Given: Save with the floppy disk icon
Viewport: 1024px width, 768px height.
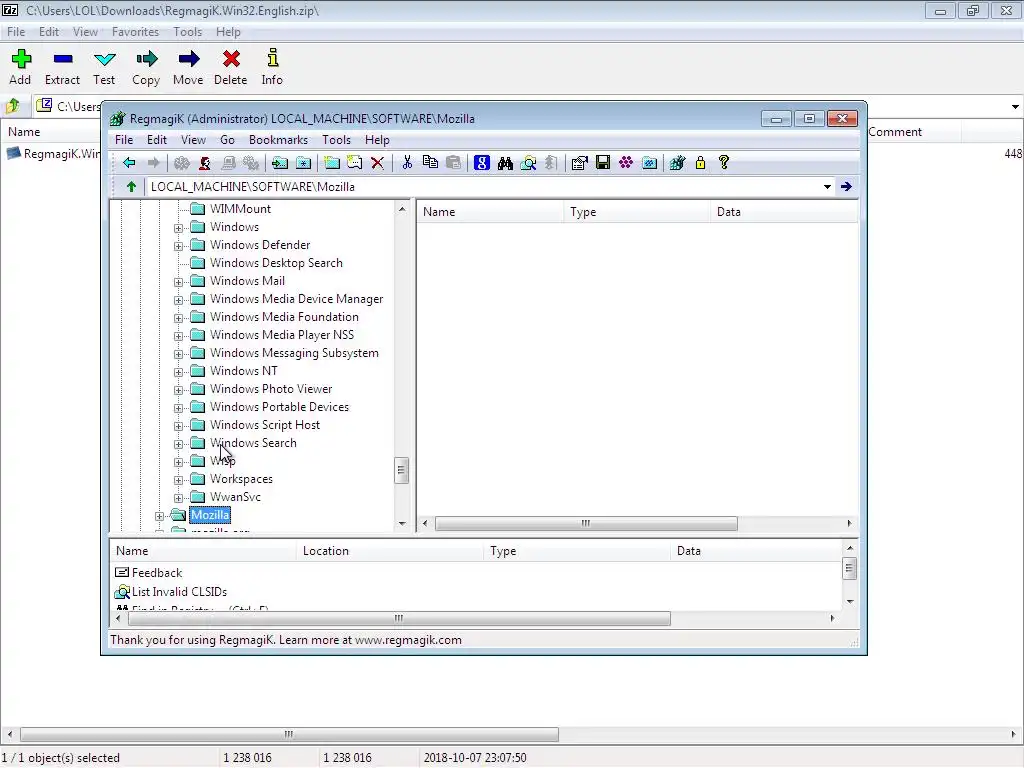Looking at the screenshot, I should (x=603, y=163).
